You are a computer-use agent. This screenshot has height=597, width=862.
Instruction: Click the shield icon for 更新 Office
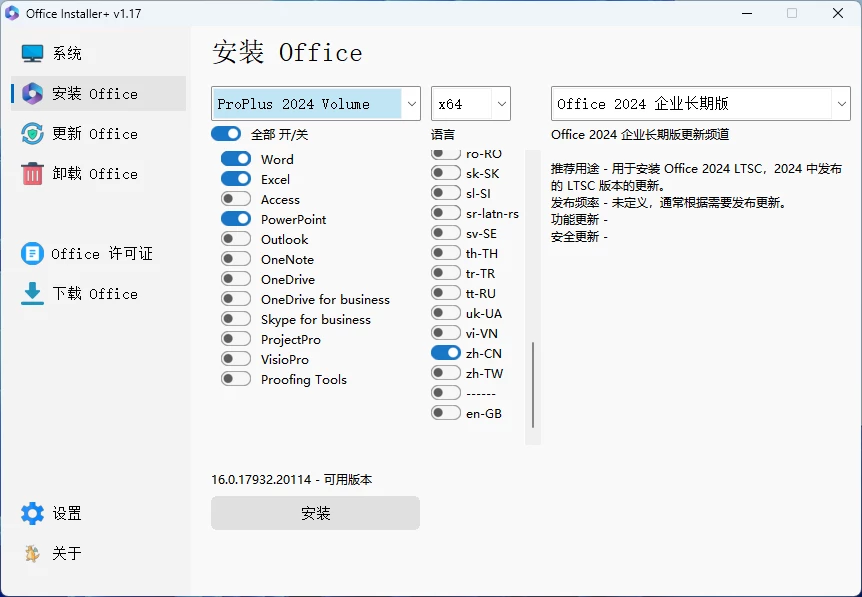tap(33, 134)
